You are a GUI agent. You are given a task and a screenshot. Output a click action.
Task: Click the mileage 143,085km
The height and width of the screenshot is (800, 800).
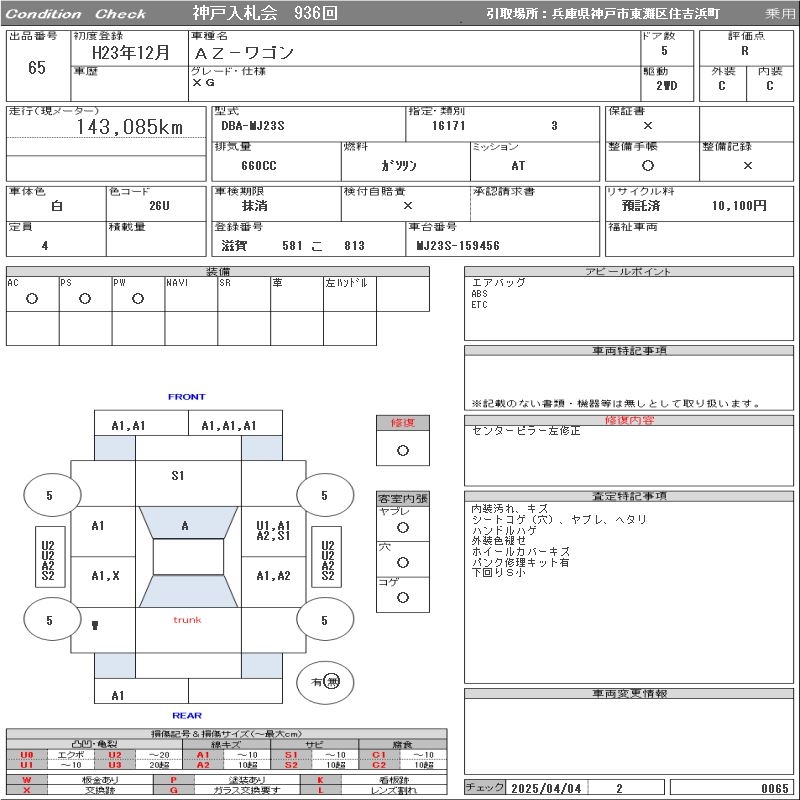(x=130, y=127)
